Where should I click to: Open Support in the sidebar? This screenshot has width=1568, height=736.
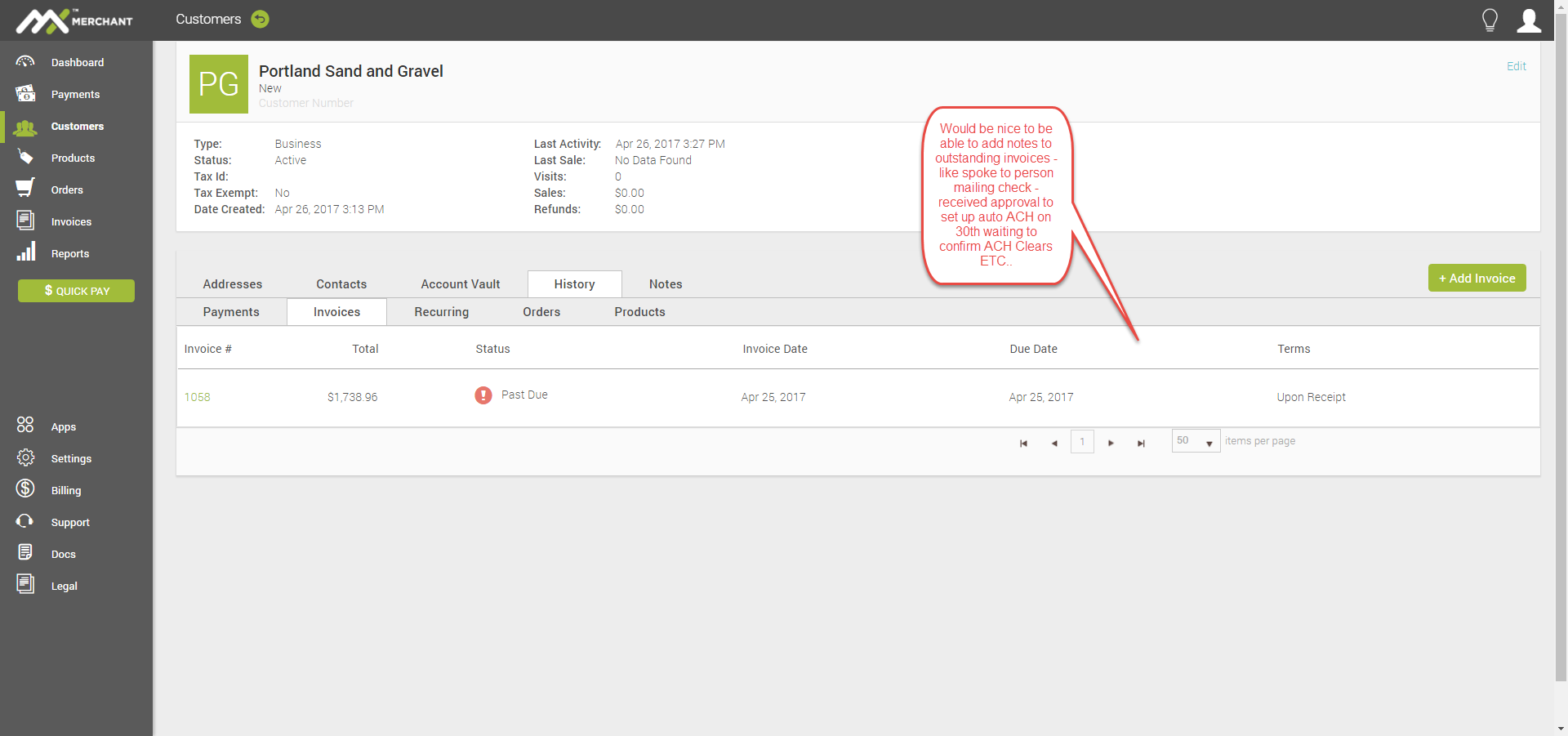(70, 522)
